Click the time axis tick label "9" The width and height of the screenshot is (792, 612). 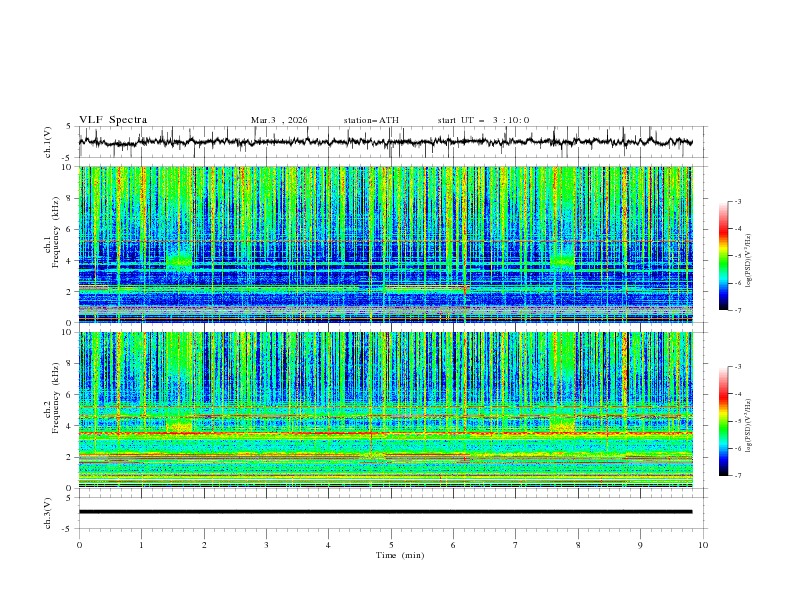point(640,545)
